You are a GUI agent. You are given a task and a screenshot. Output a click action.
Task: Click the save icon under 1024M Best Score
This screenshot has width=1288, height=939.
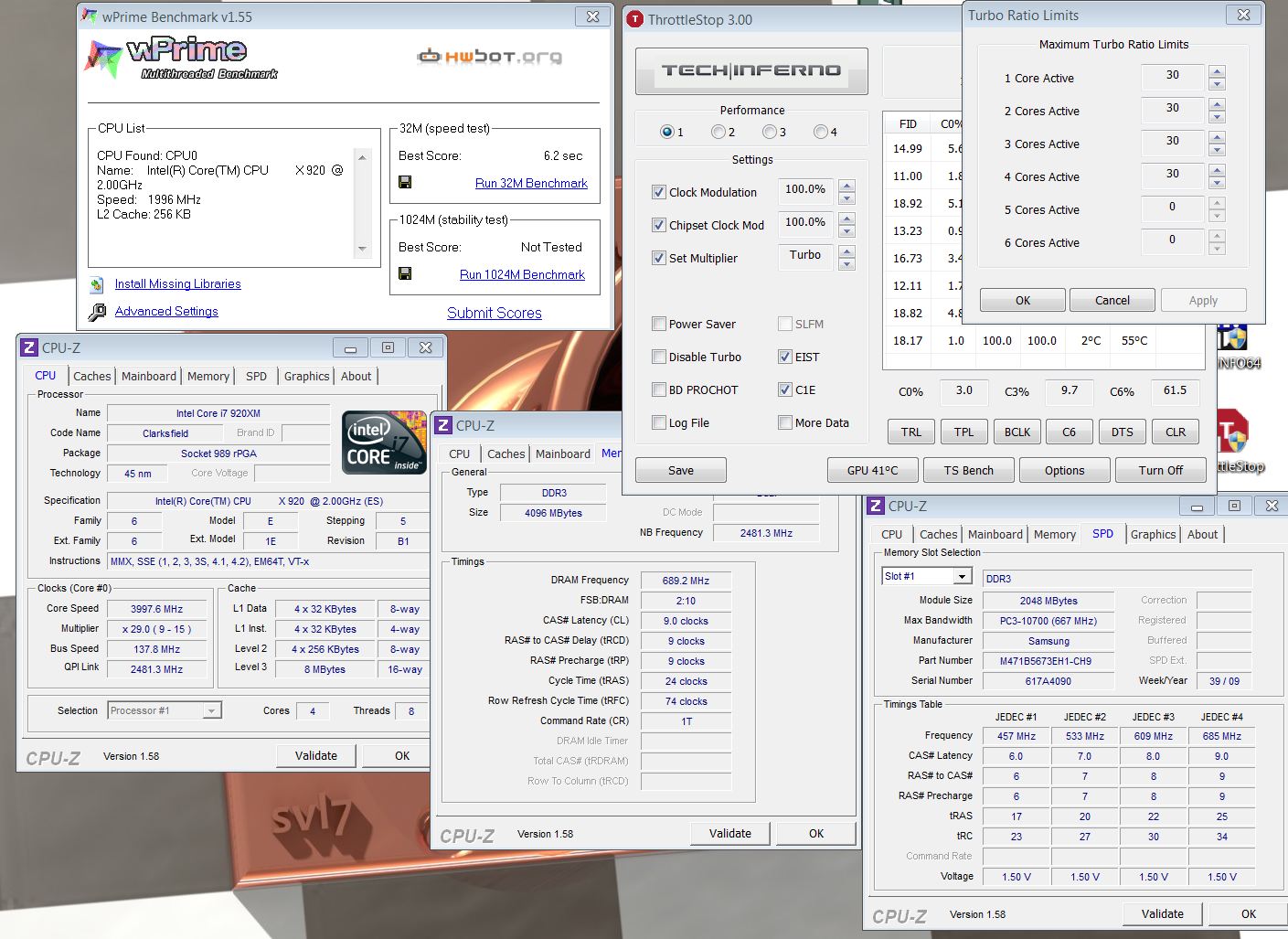[405, 273]
